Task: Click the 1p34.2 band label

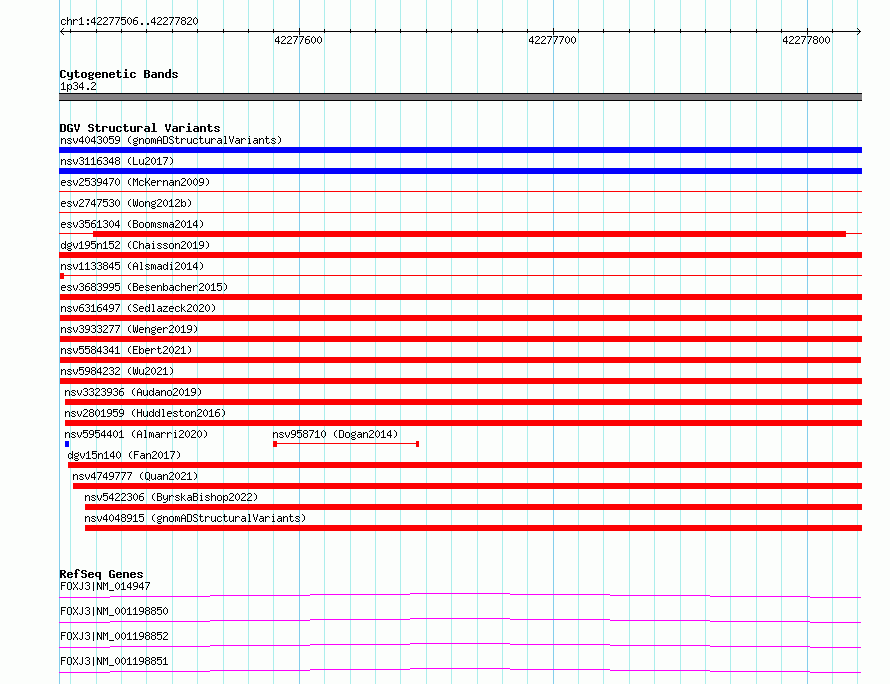Action: pos(78,86)
